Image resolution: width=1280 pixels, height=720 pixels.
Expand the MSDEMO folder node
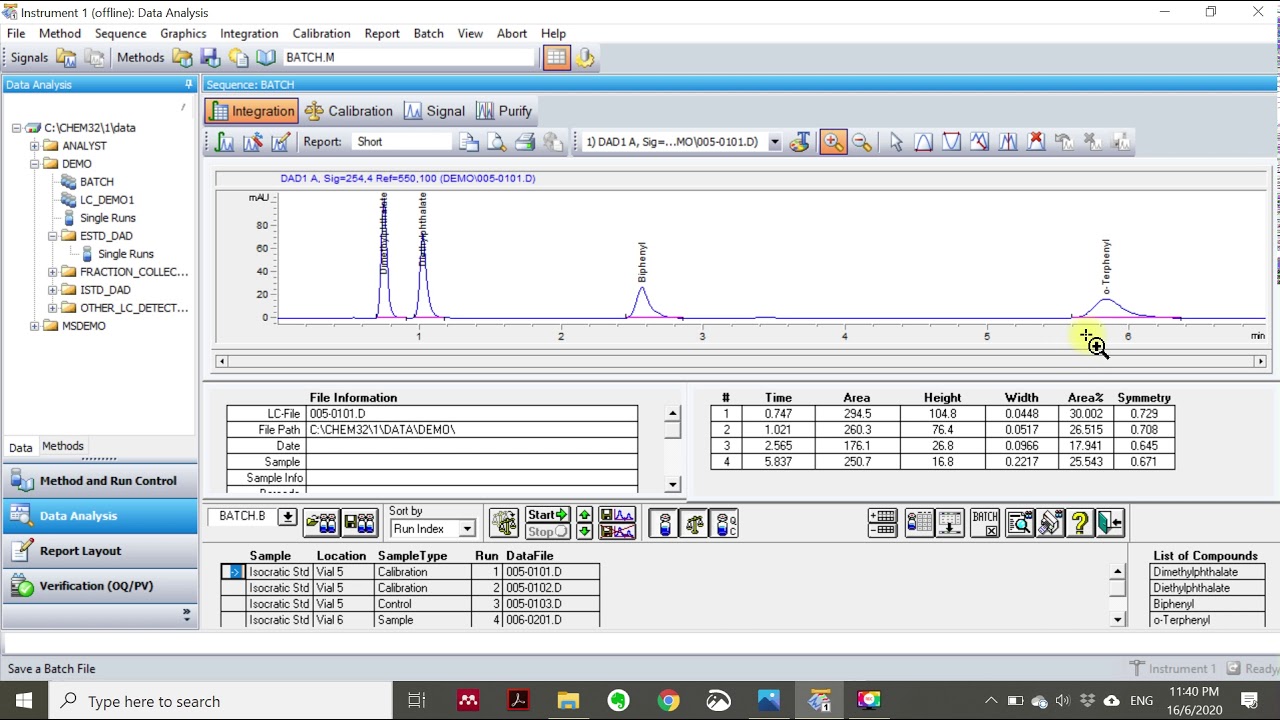pos(35,326)
